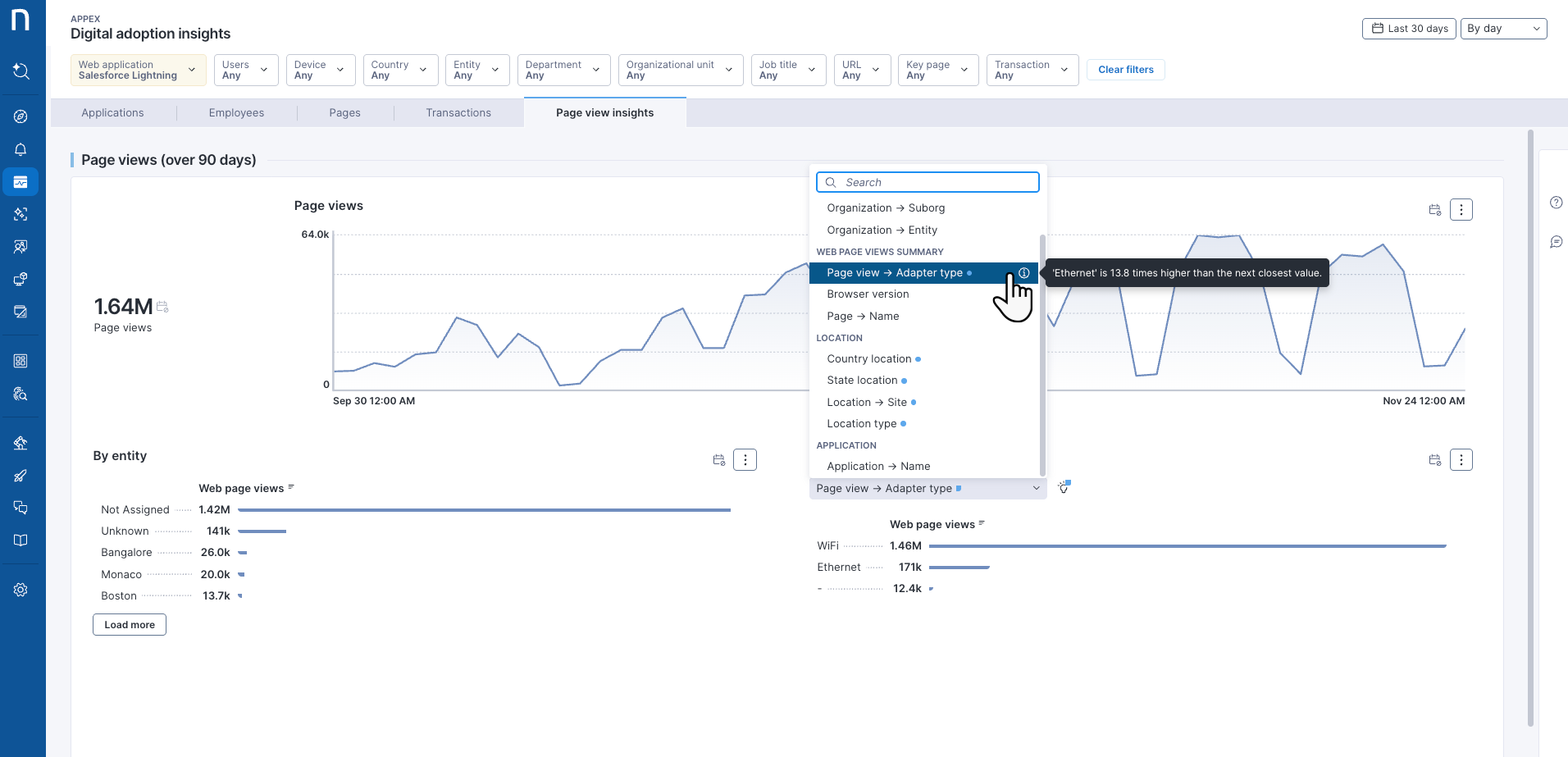Image resolution: width=1568 pixels, height=757 pixels.
Task: Click the lightbulb insights icon
Action: (1064, 488)
